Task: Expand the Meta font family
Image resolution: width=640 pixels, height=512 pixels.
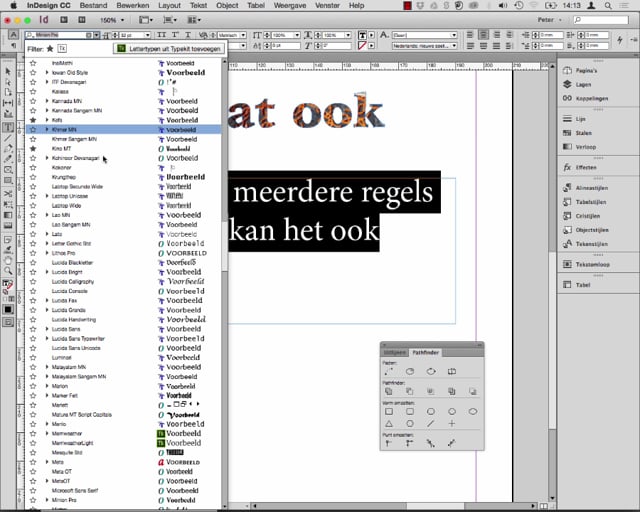Action: click(47, 462)
